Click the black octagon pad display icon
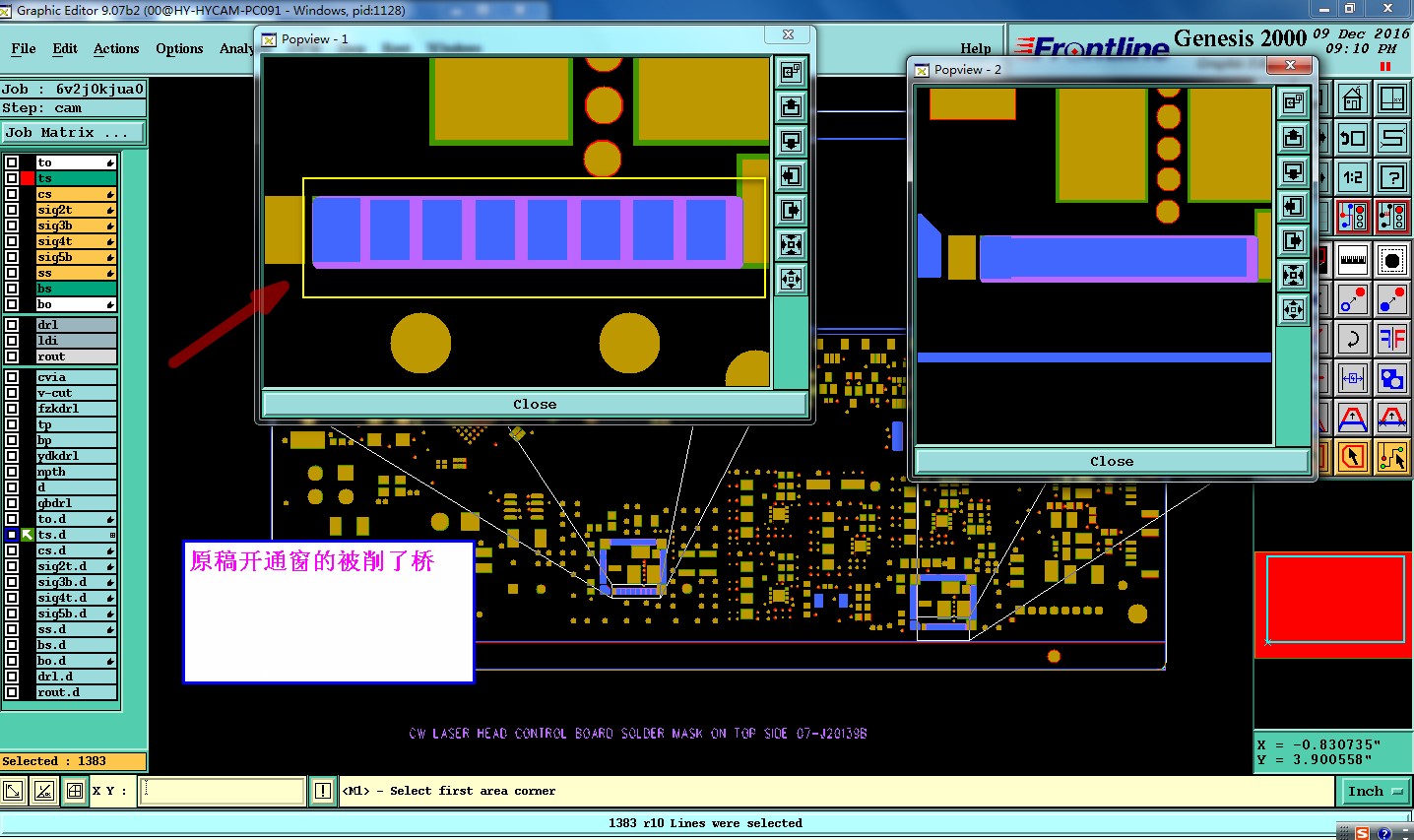Image resolution: width=1414 pixels, height=840 pixels. (1392, 261)
